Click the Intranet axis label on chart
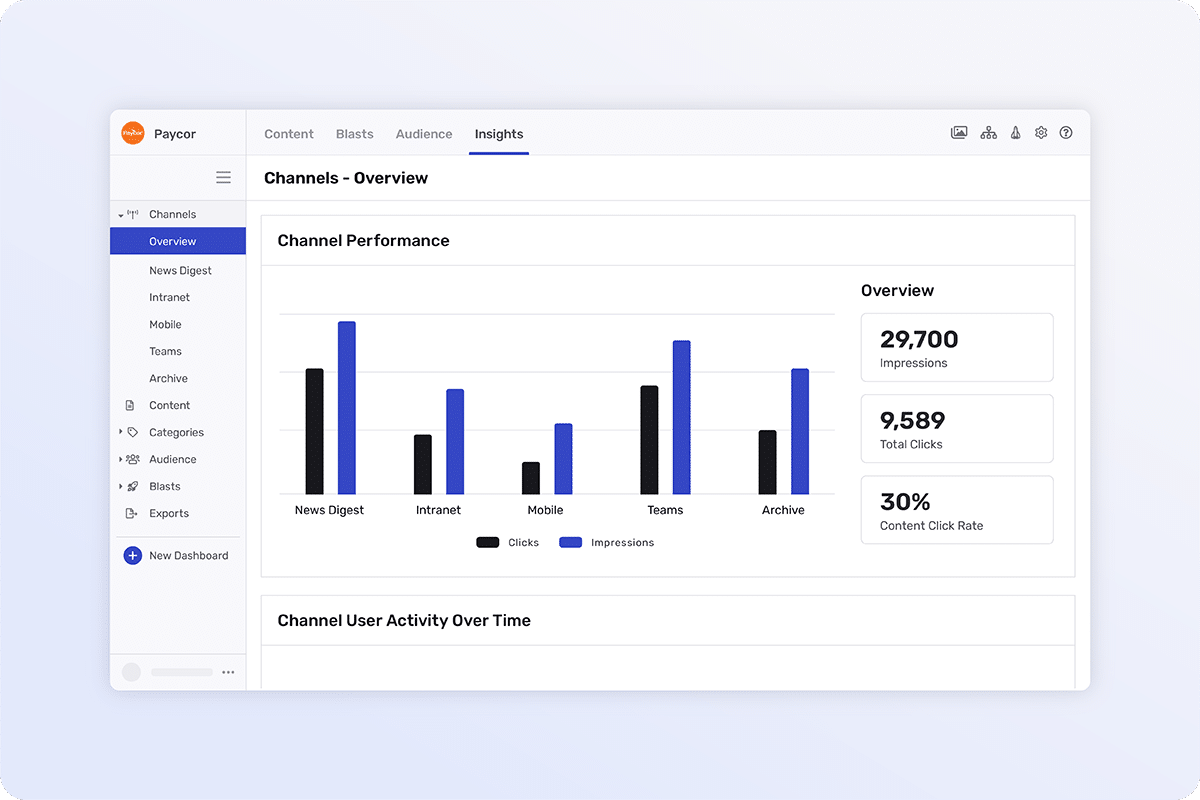The image size is (1200, 800). (438, 510)
